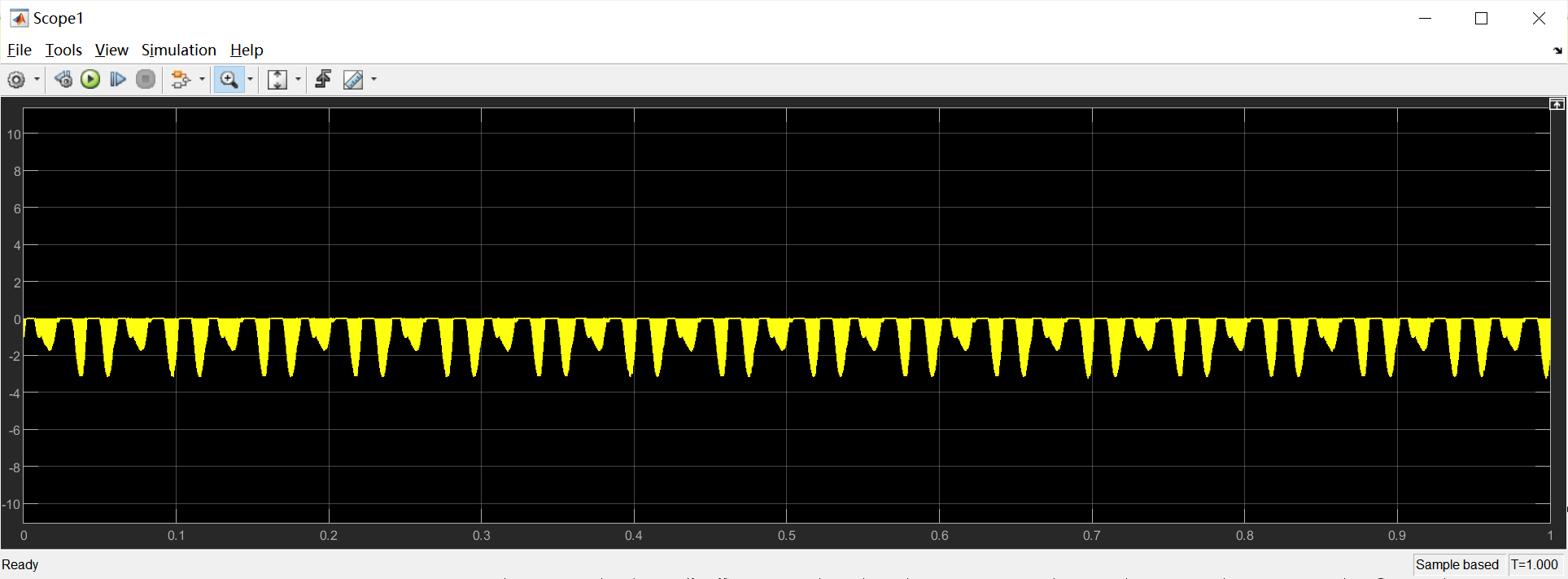
Task: Click the Step Back options icon
Action: coord(63,80)
